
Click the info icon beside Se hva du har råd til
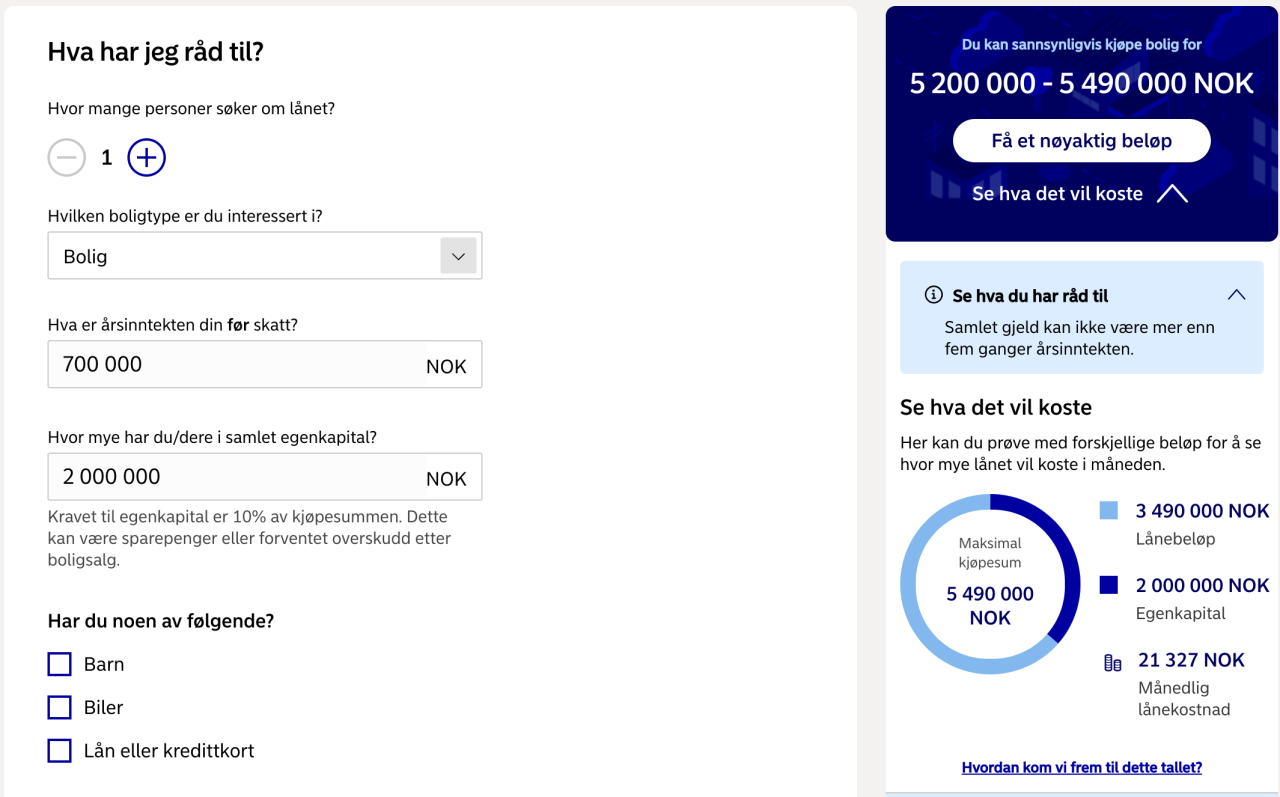(x=933, y=295)
